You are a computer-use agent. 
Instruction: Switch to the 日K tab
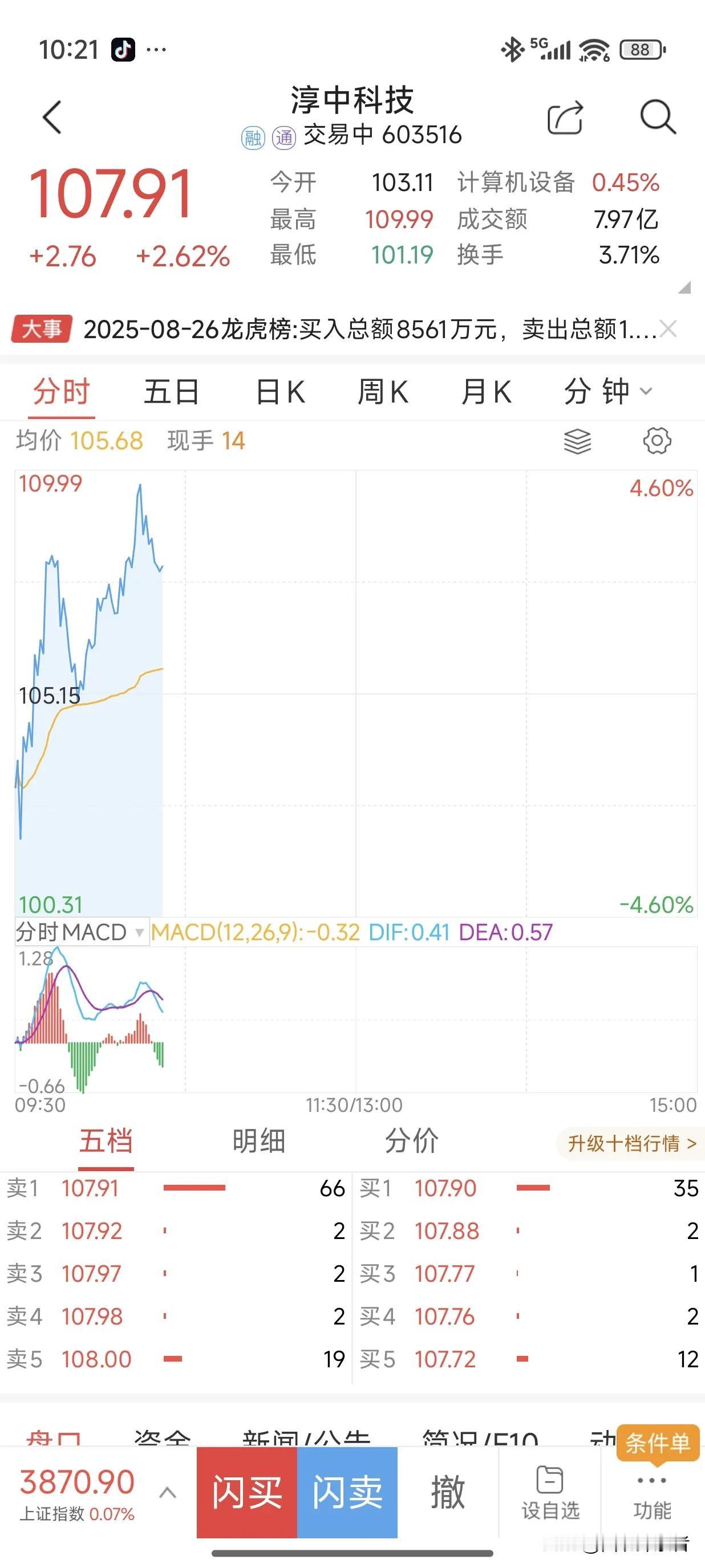point(281,391)
